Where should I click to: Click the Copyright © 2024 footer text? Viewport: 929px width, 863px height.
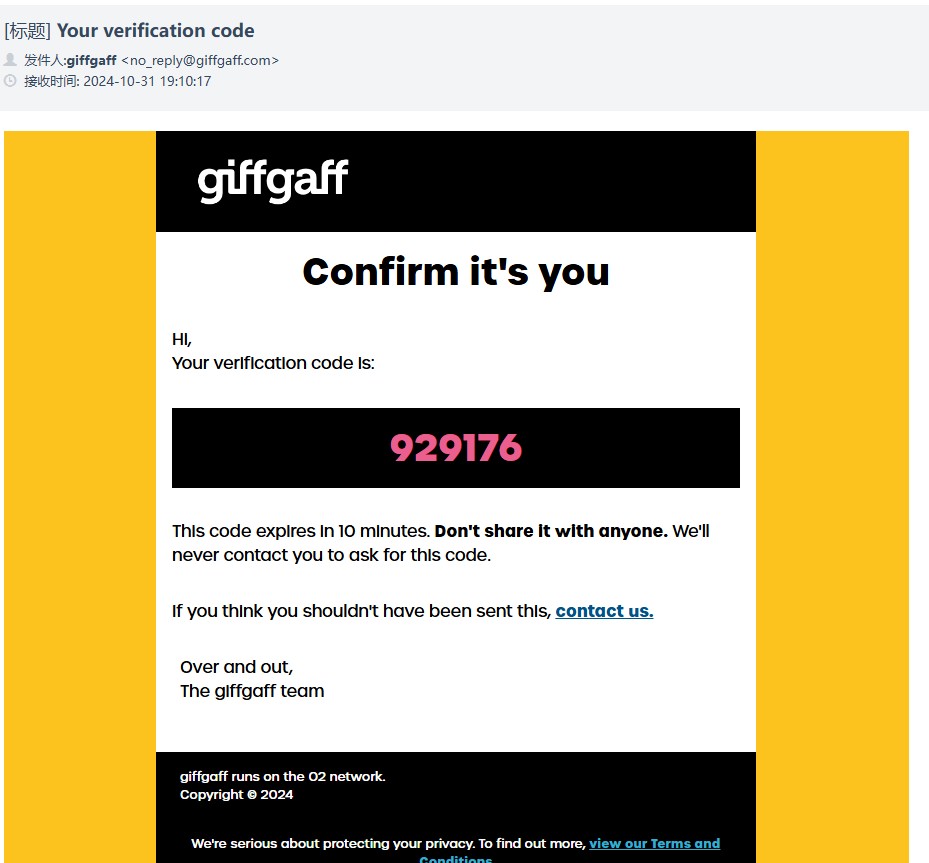(236, 794)
